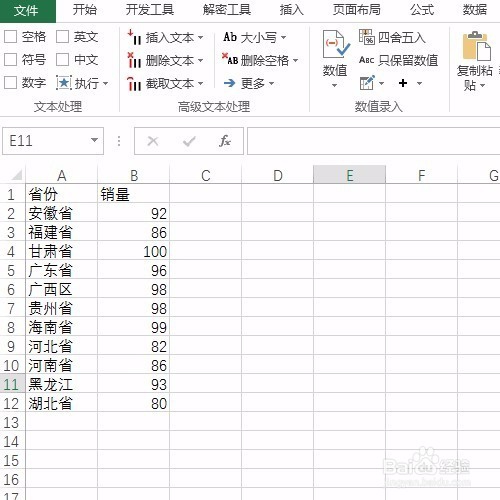
Task: Select cell containing 甘肃省
Action: coord(61,251)
